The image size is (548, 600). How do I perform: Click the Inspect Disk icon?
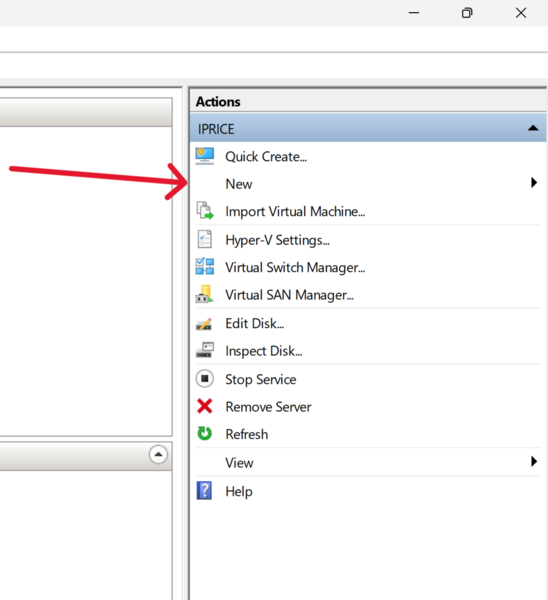click(205, 350)
